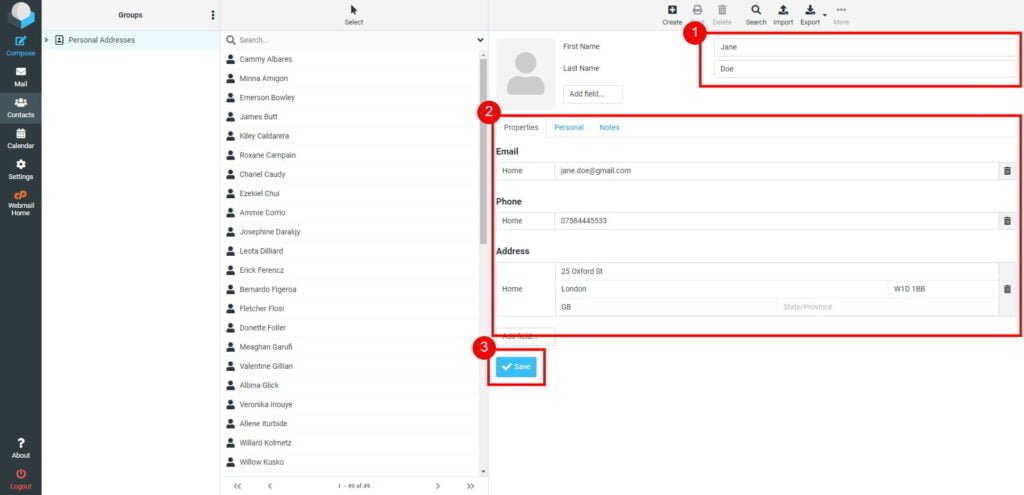Viewport: 1024px width, 495px height.
Task: Click contact list scrollbar thumb
Action: pyautogui.click(x=483, y=152)
